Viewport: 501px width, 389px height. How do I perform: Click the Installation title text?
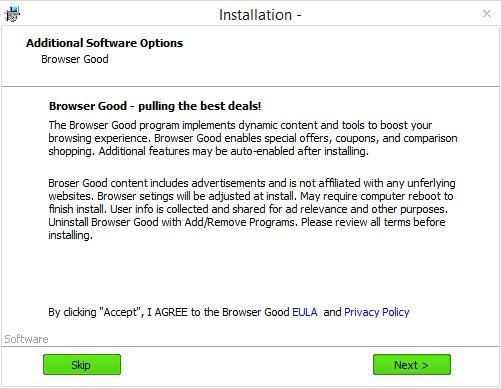[260, 15]
